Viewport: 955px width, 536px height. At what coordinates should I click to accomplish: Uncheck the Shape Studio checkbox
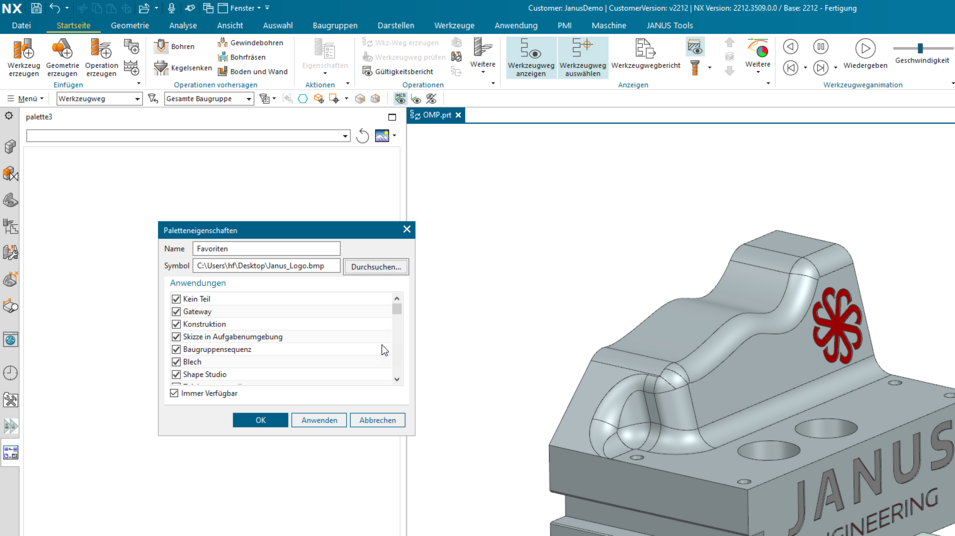pos(176,375)
